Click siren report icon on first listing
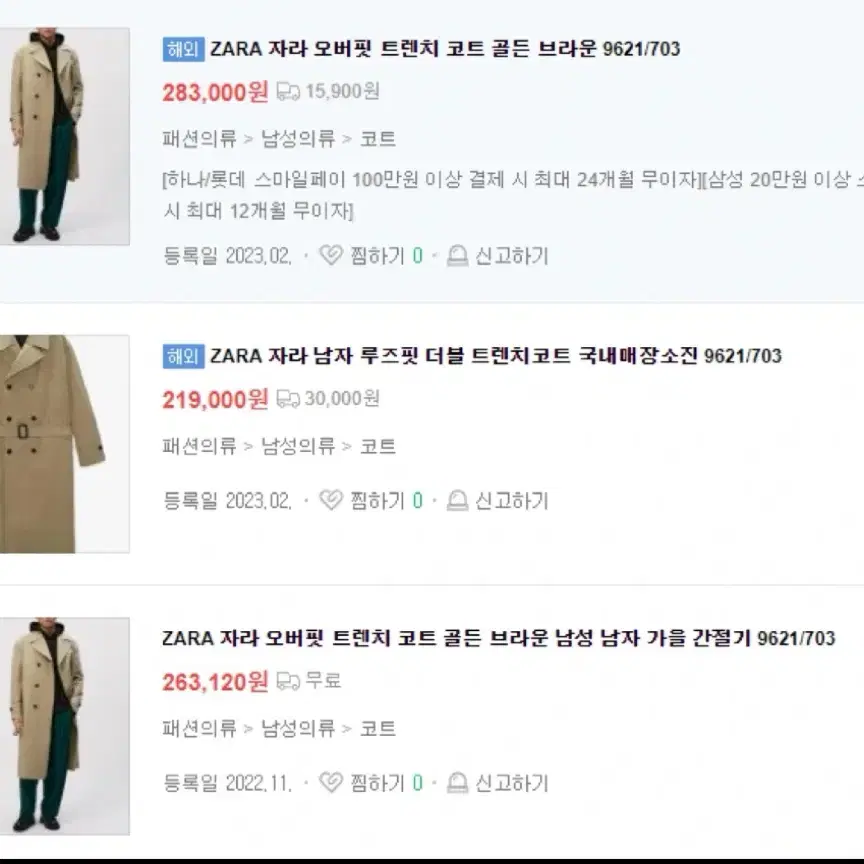Viewport: 864px width, 864px height. (457, 255)
